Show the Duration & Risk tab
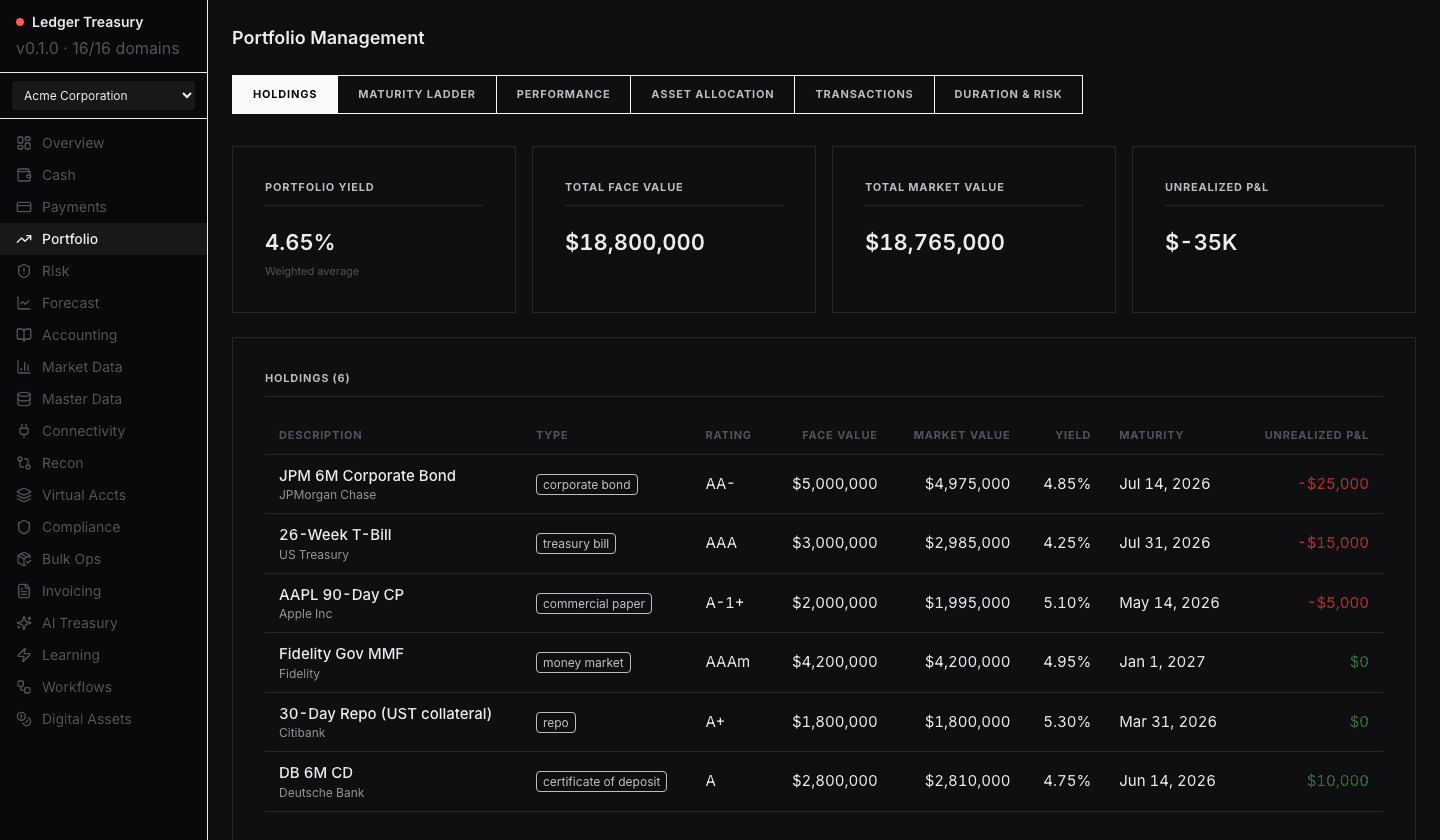Viewport: 1440px width, 840px height. point(1008,94)
